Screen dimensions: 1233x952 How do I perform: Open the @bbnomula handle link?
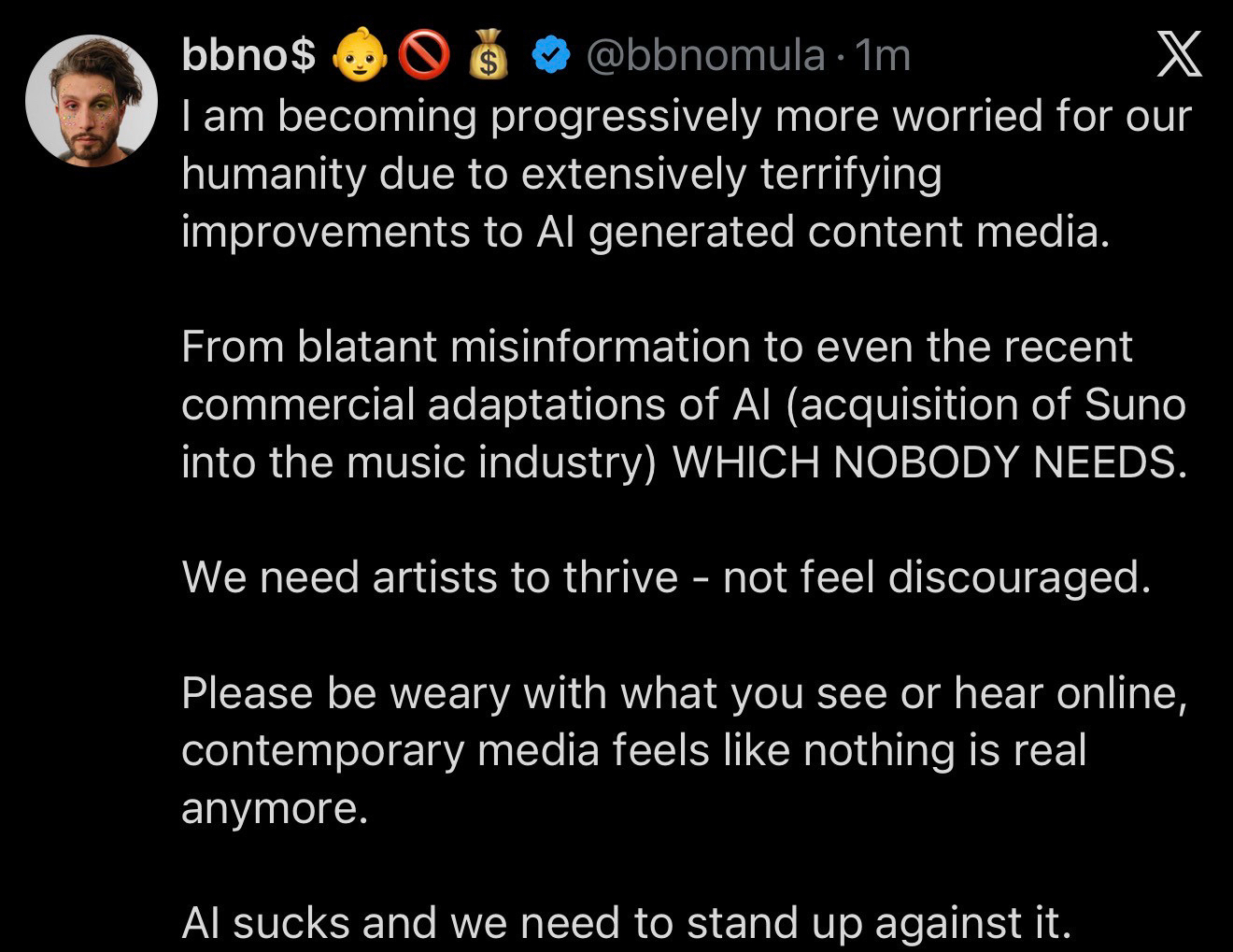pyautogui.click(x=705, y=57)
